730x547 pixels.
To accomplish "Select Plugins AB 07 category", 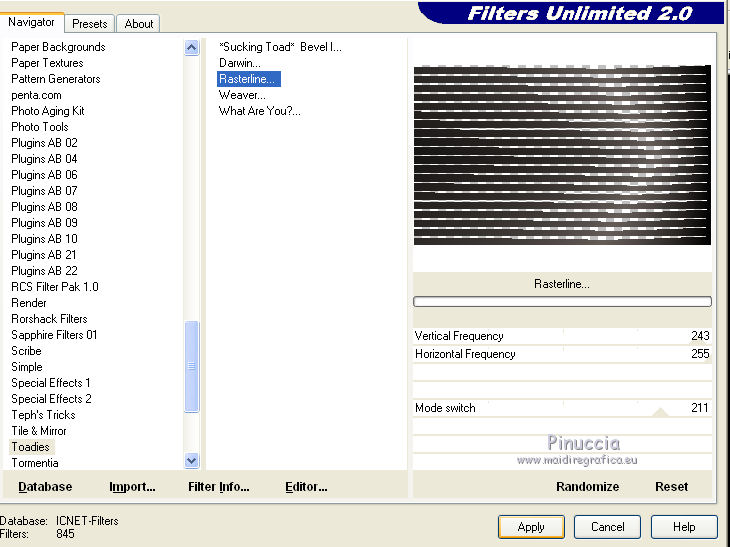I will [44, 191].
